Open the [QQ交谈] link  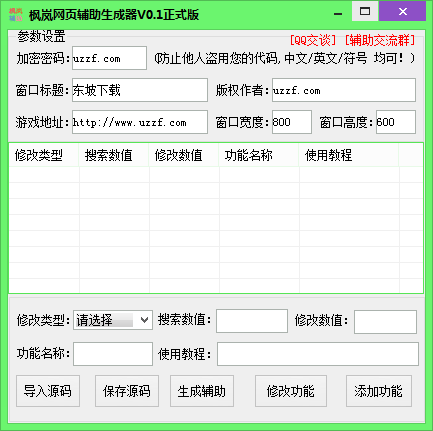(312, 40)
